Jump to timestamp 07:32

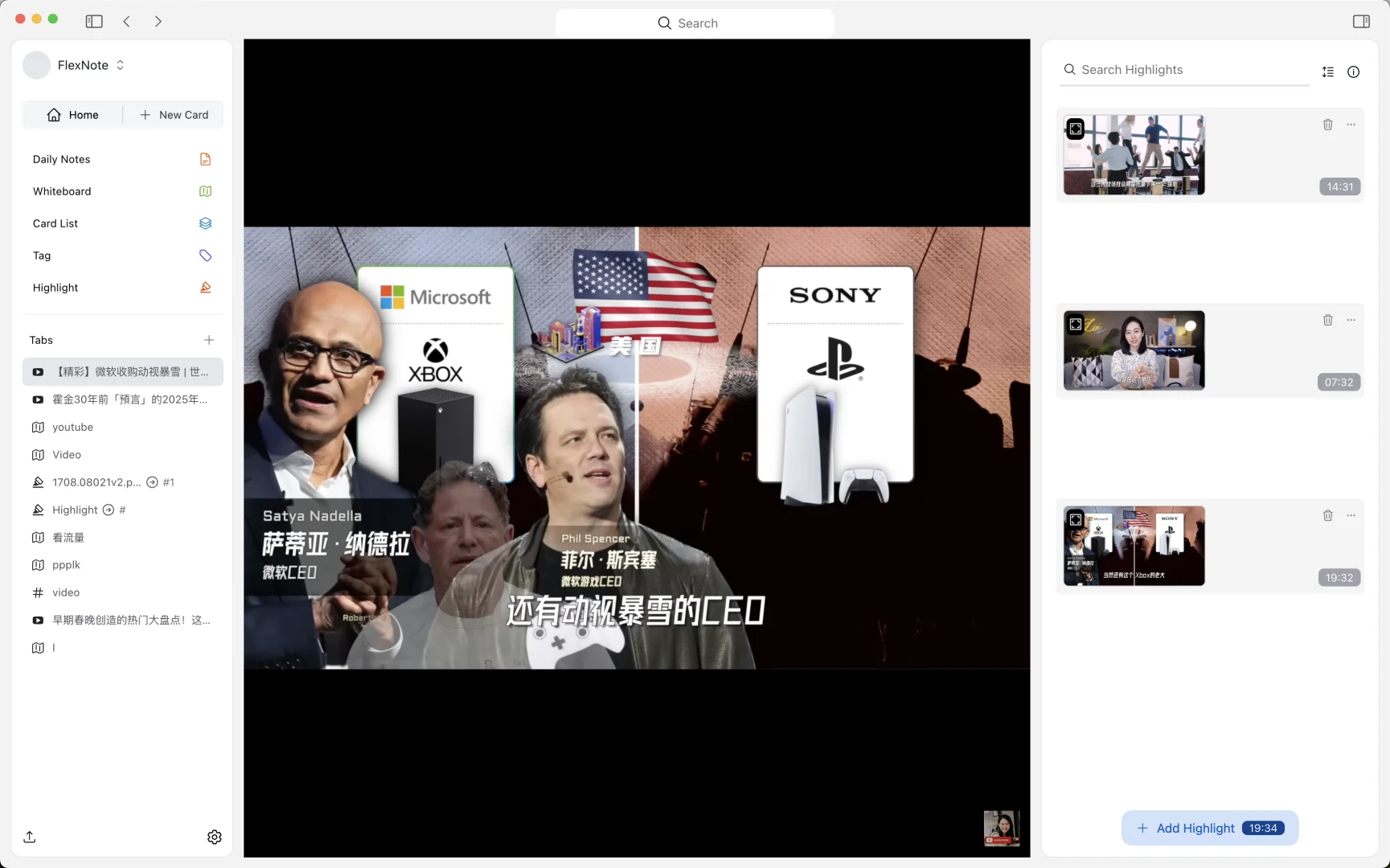(x=1339, y=383)
